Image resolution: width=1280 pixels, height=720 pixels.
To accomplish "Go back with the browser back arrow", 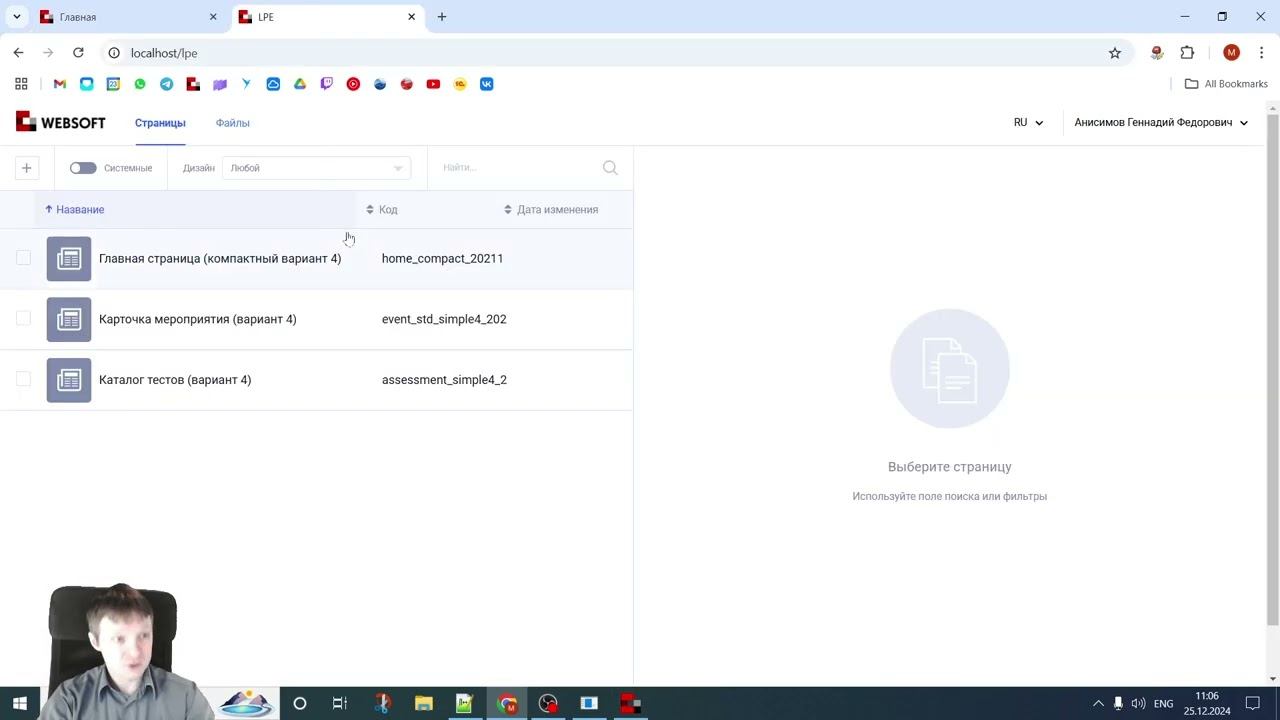I will pyautogui.click(x=18, y=53).
